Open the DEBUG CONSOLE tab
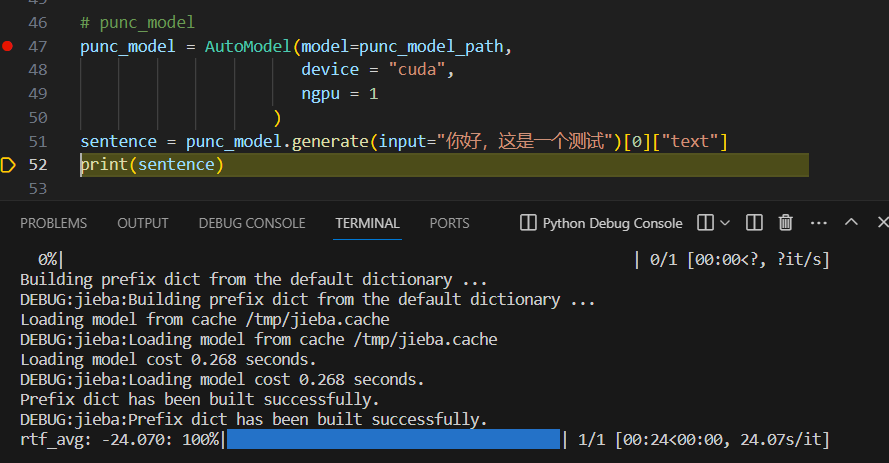The width and height of the screenshot is (889, 463). [x=252, y=223]
